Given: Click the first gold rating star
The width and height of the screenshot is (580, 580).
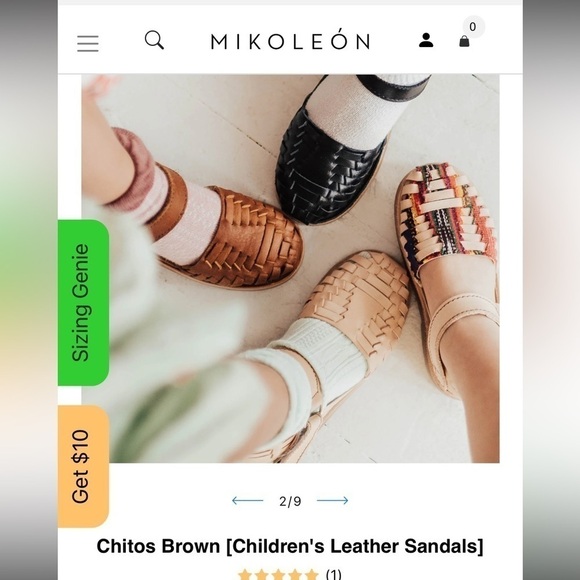Looking at the screenshot, I should point(245,575).
